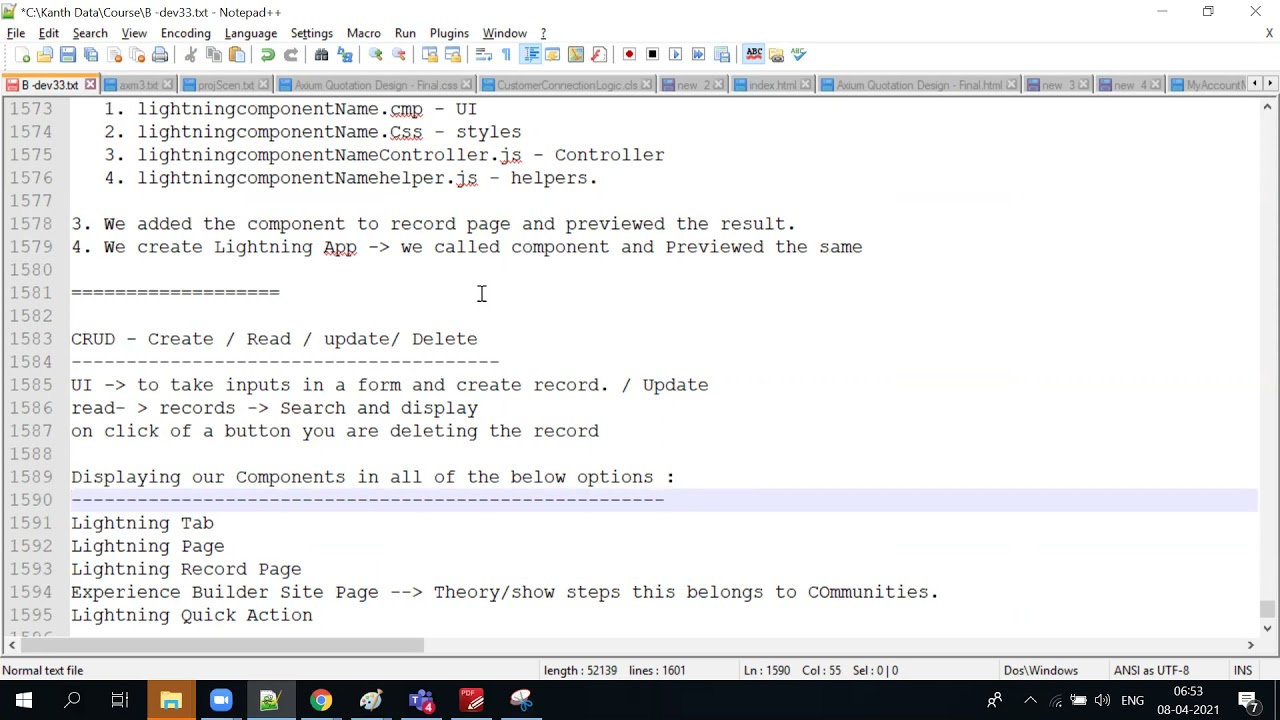Screen dimensions: 1280x720
Task: Run macro multiple times icon
Action: coord(698,54)
